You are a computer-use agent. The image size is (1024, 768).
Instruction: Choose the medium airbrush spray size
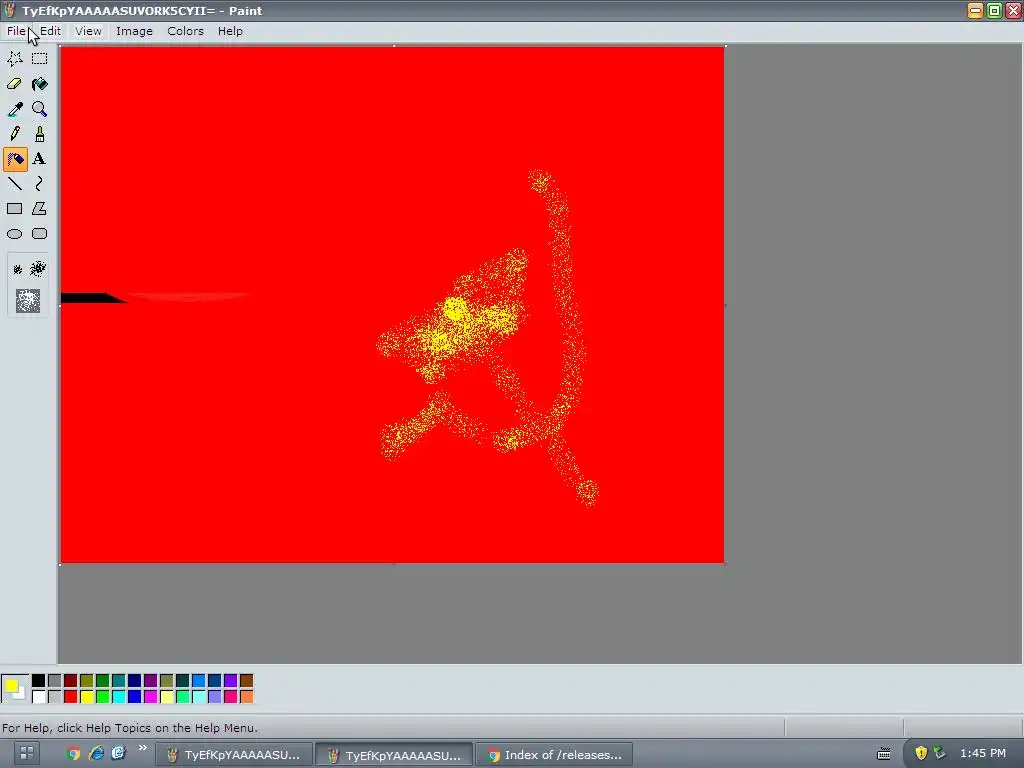coord(39,268)
